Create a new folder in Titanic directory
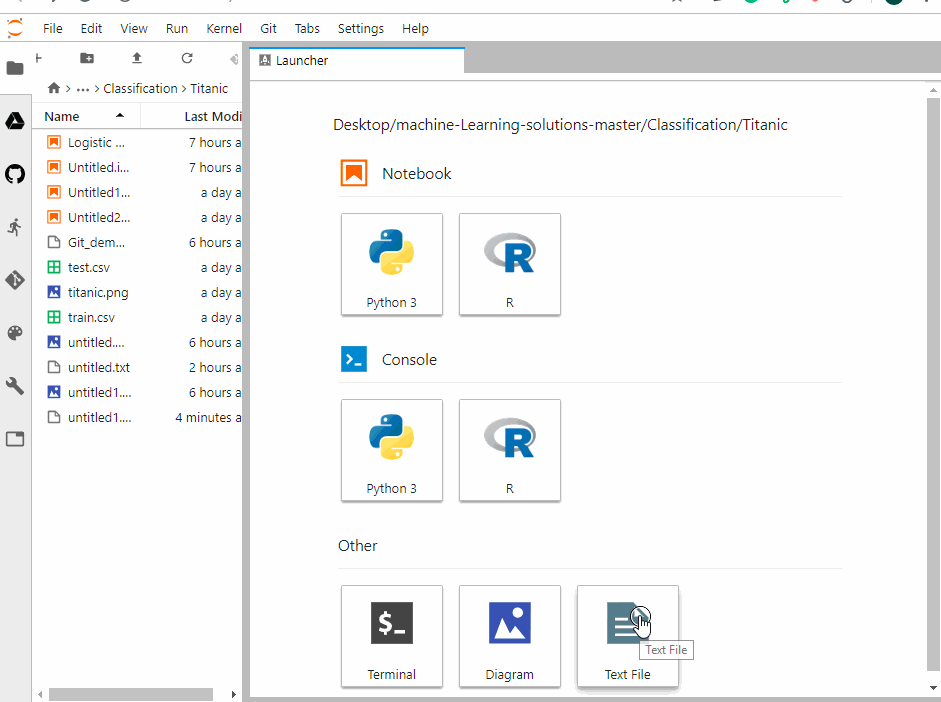The height and width of the screenshot is (702, 941). point(87,58)
